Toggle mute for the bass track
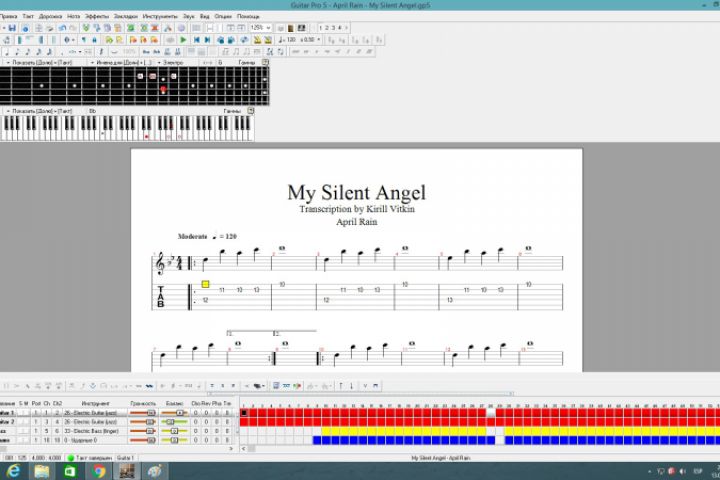Viewport: 720px width, 480px height. click(27, 431)
